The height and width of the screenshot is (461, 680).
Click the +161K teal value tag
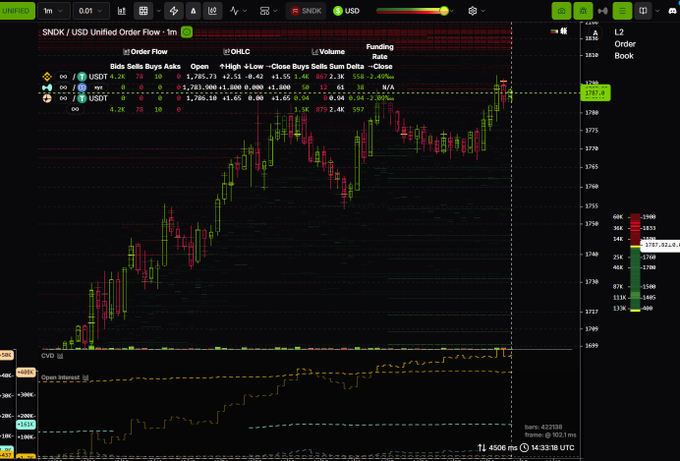[26, 424]
